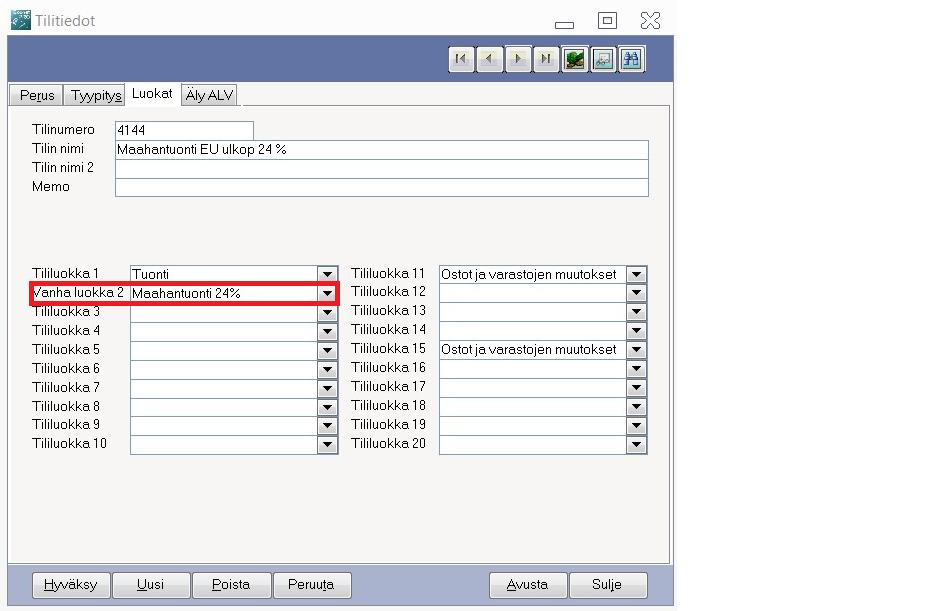Click the Poista button
The image size is (945, 611).
coord(231,584)
